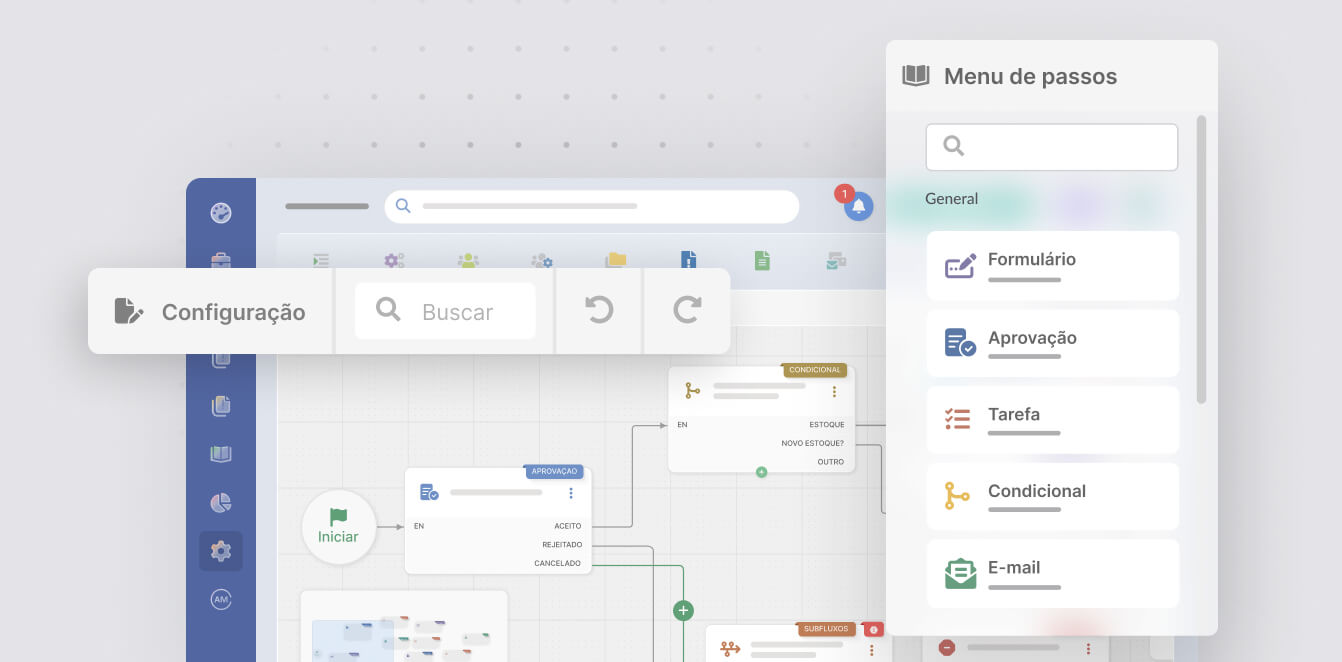Screen dimensions: 1342x662
Task: Click the Configuração button
Action: click(211, 312)
